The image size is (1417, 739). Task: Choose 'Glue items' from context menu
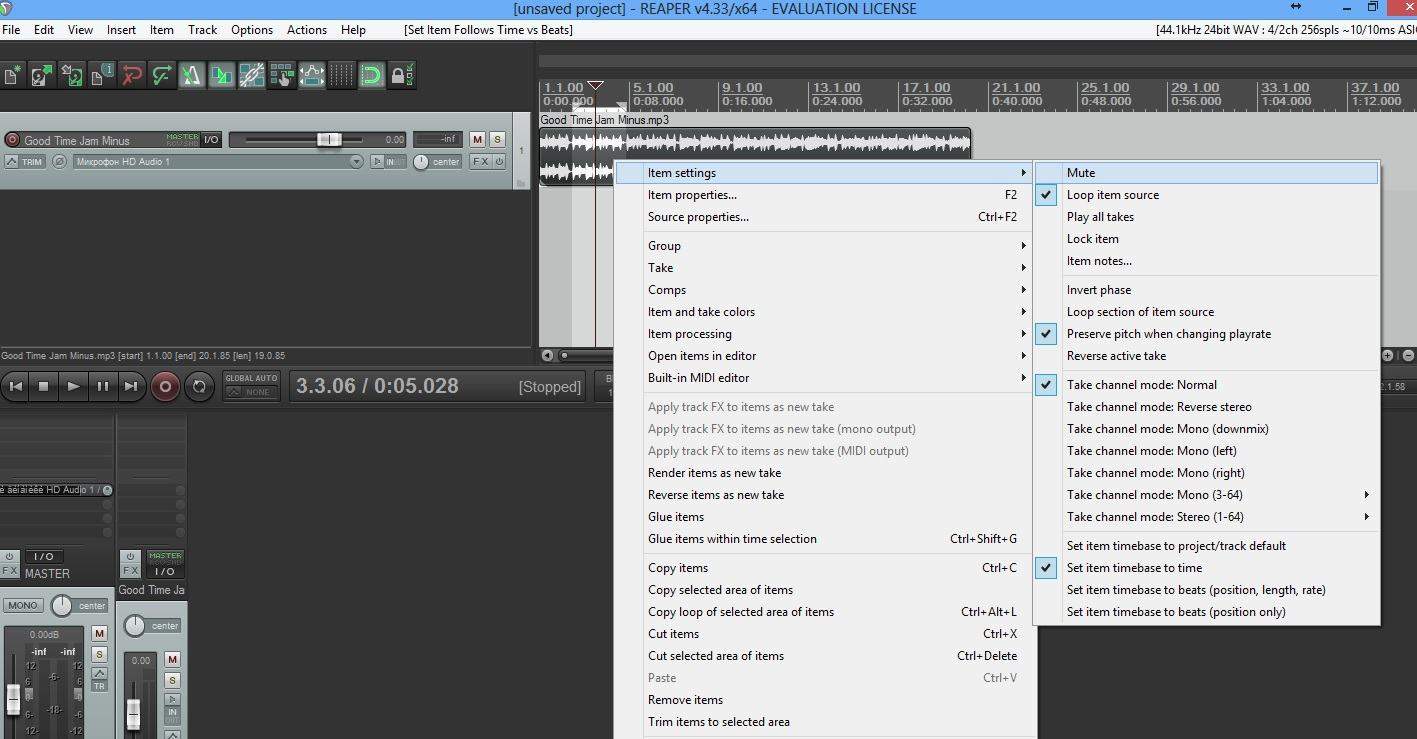(675, 517)
